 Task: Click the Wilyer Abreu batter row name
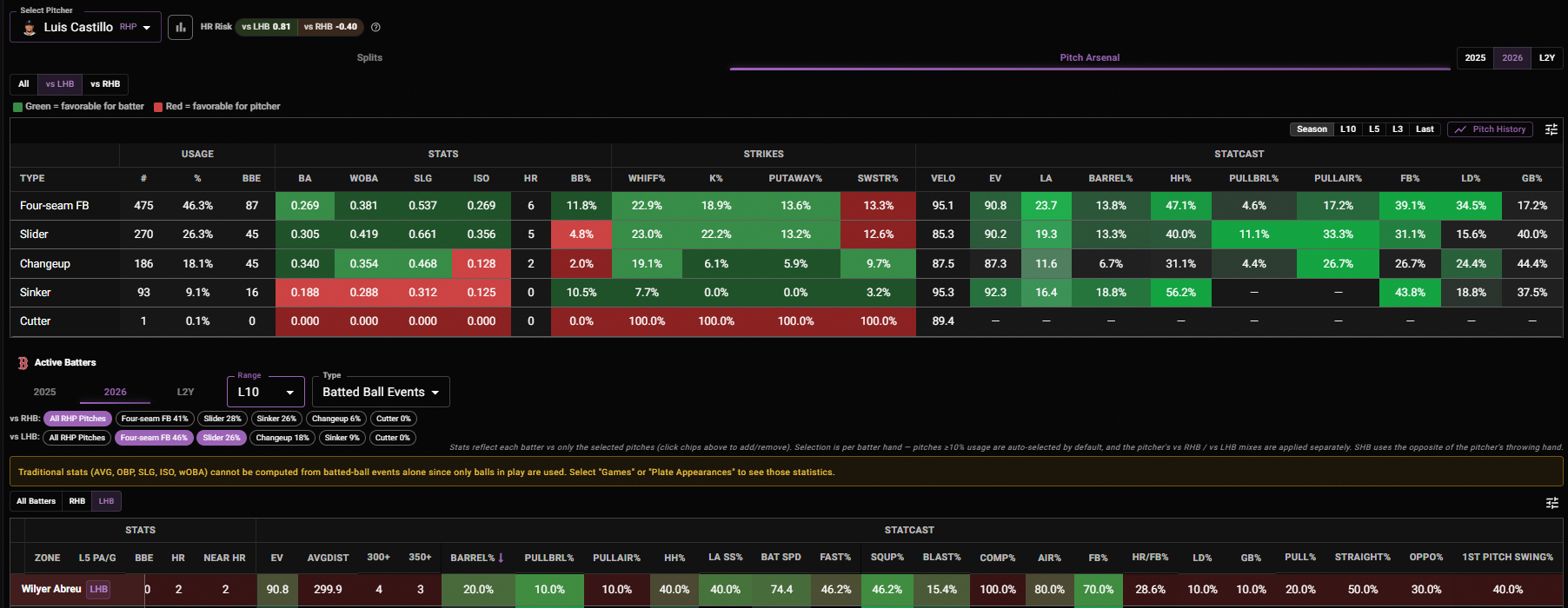(51, 589)
